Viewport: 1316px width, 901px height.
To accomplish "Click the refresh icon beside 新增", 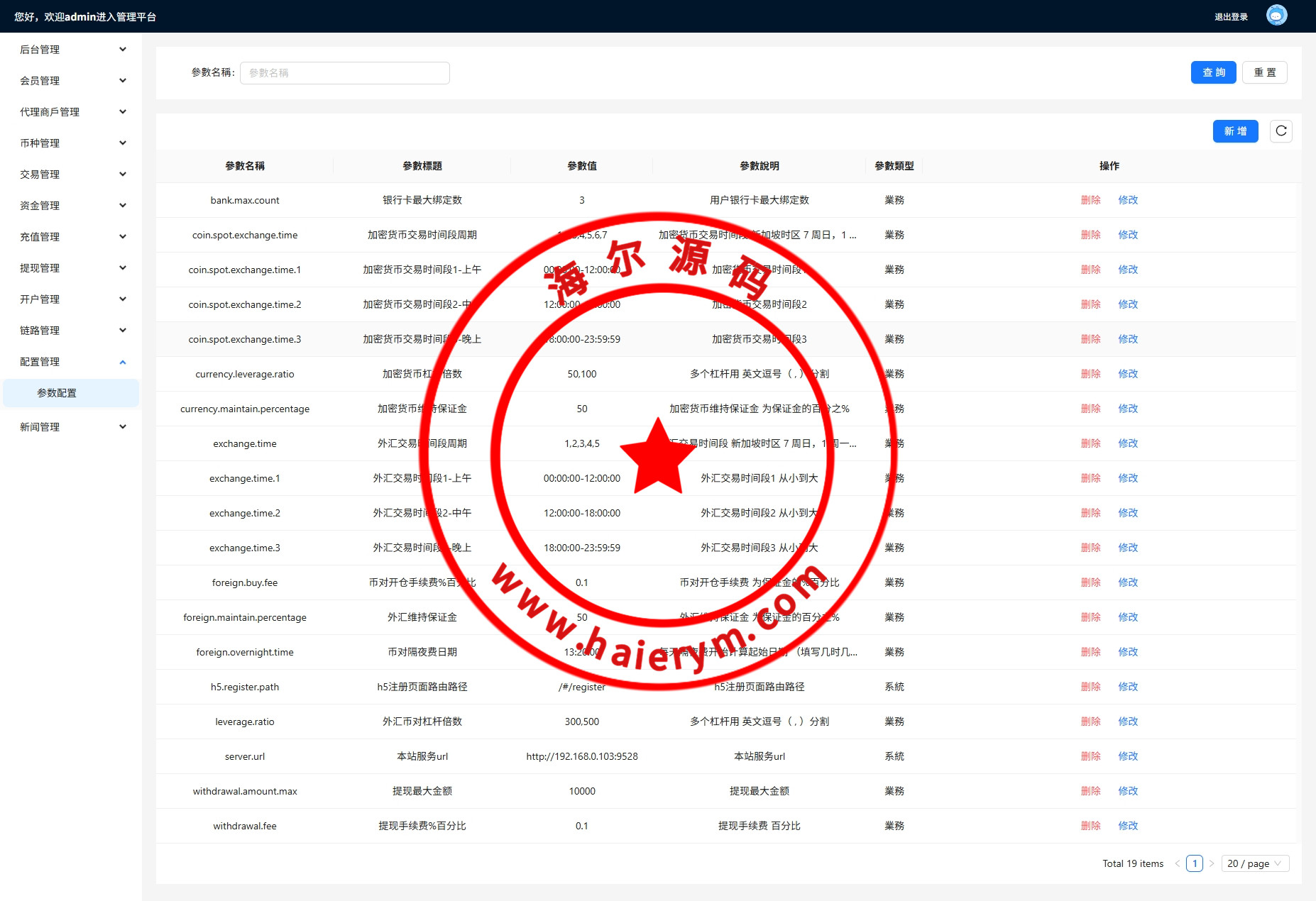I will 1281,131.
